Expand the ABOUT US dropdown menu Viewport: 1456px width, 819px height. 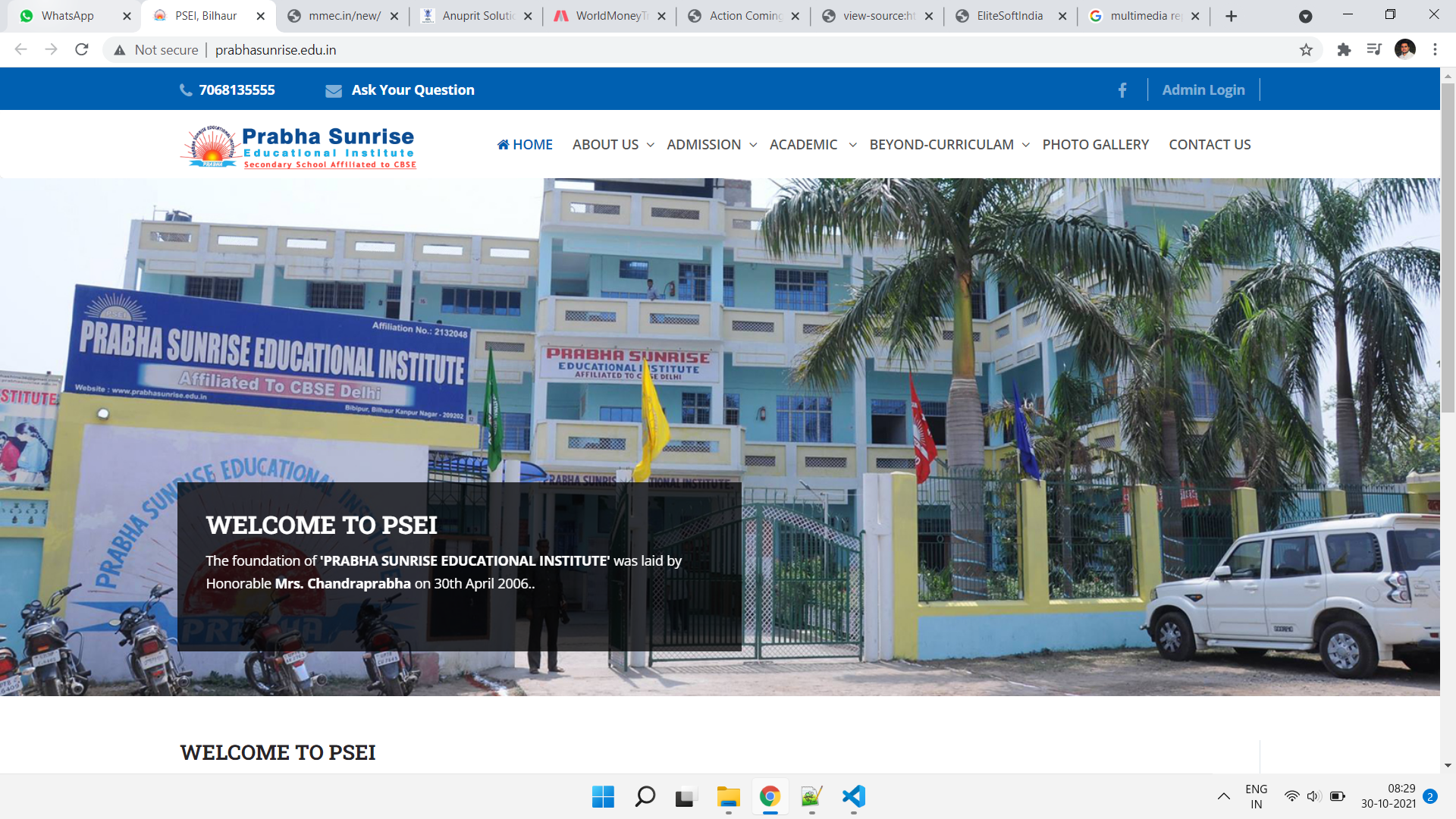[x=613, y=145]
